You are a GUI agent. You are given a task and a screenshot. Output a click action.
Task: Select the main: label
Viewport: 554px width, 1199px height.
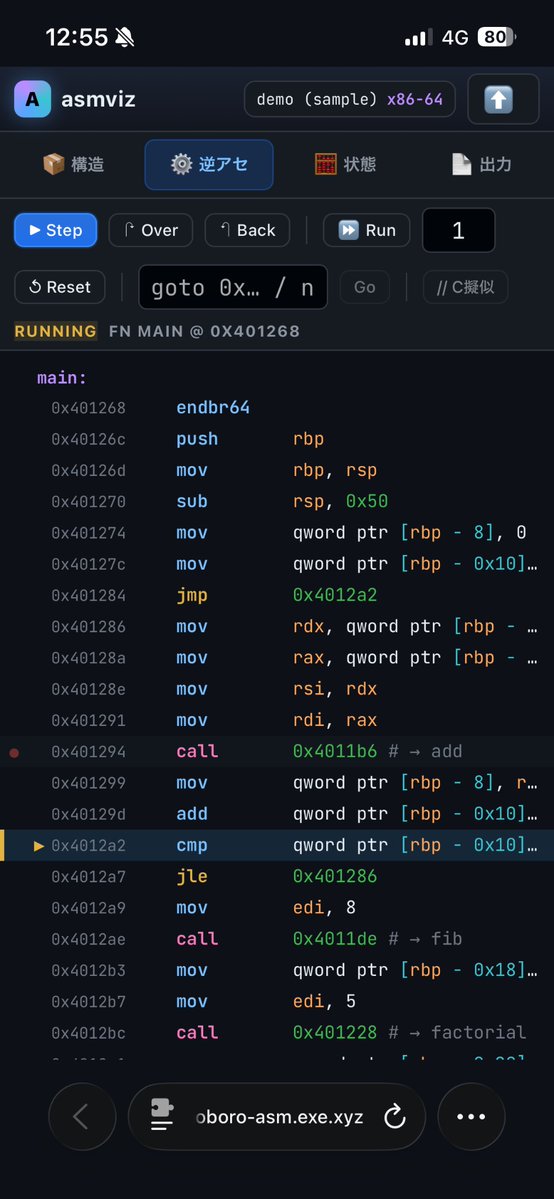pos(62,378)
